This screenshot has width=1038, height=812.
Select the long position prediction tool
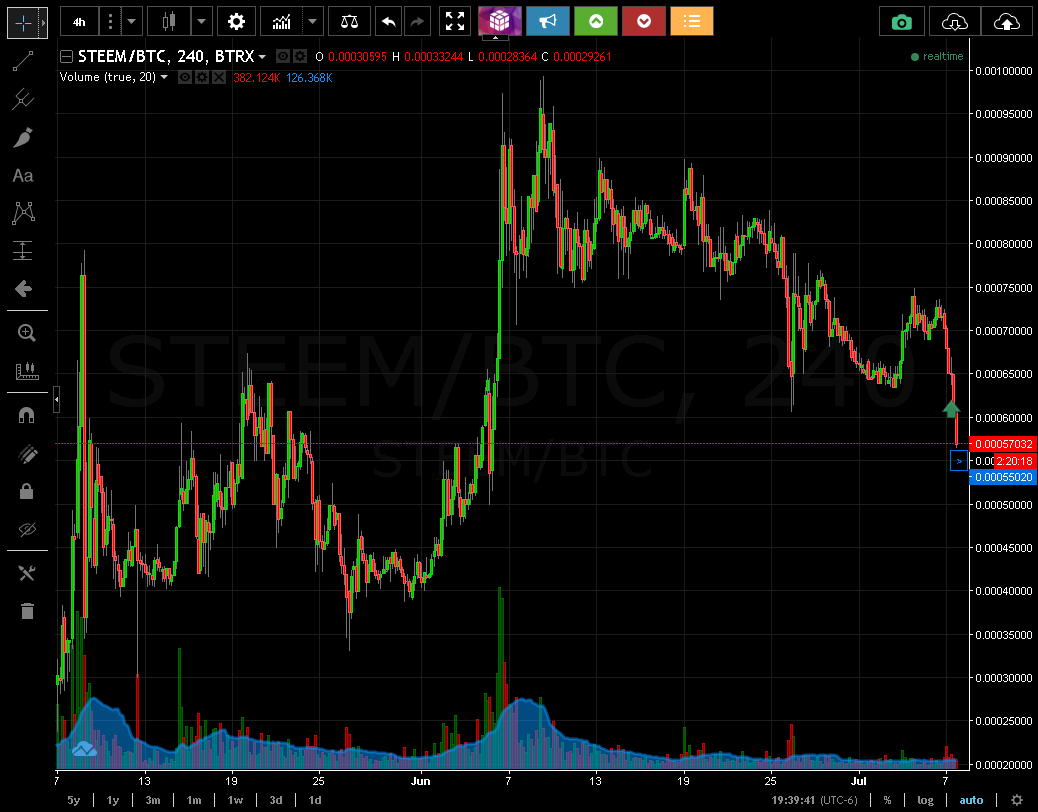coord(23,251)
